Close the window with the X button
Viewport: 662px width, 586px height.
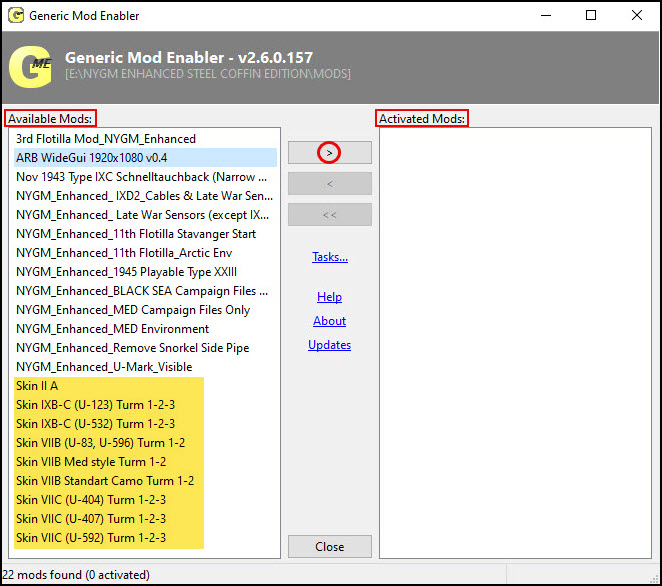point(637,16)
